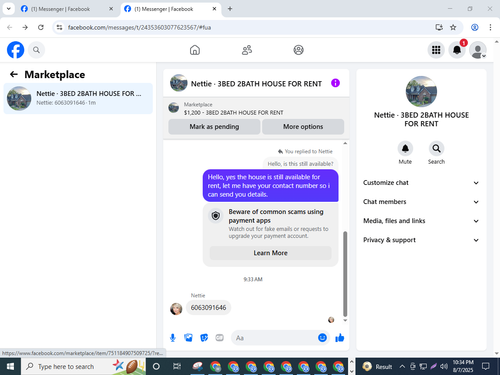Open the Facebook menu grid icon
Screen dimensions: 500x375
tap(436, 50)
